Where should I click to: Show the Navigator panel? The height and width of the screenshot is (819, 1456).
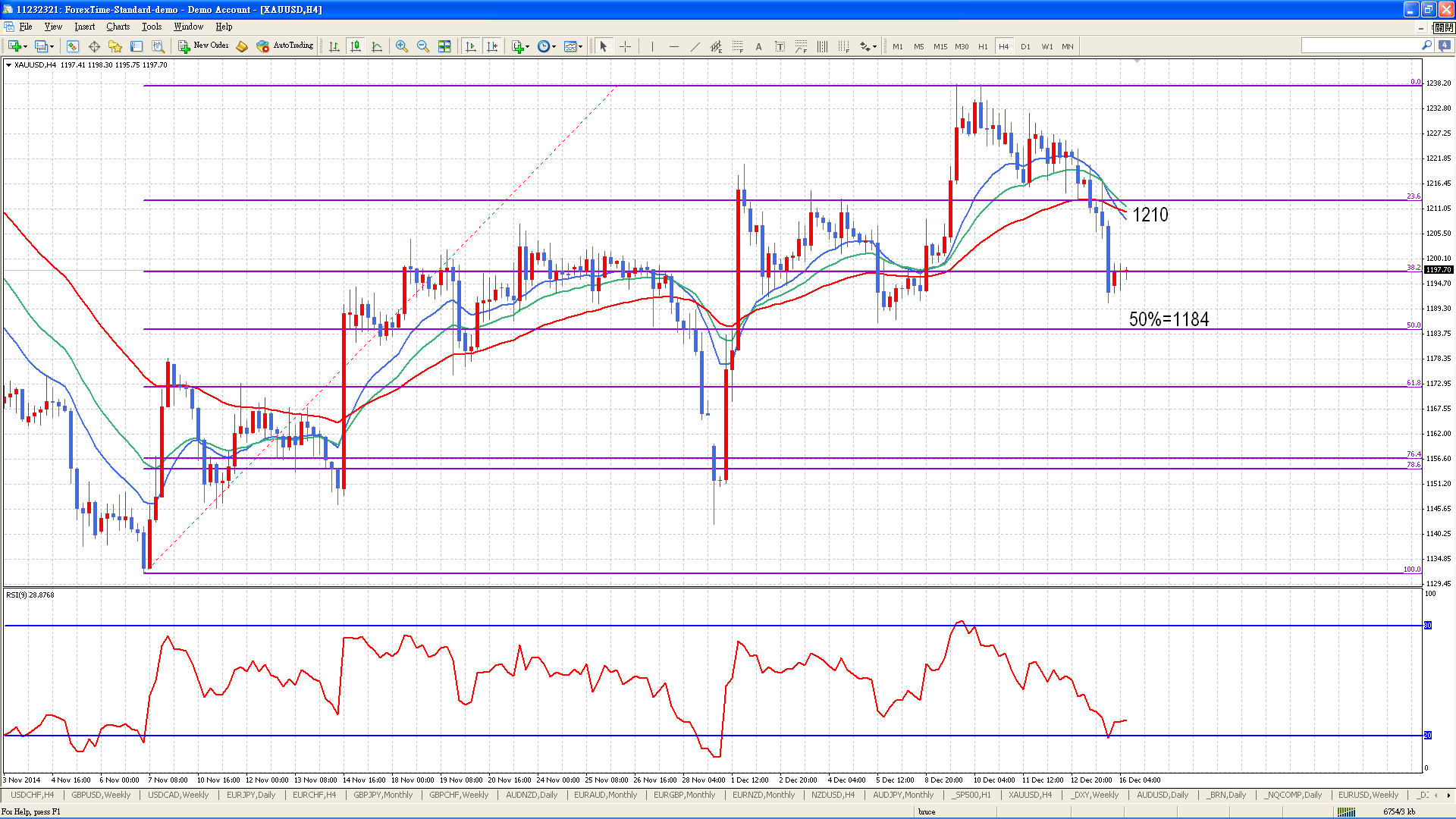tap(115, 46)
